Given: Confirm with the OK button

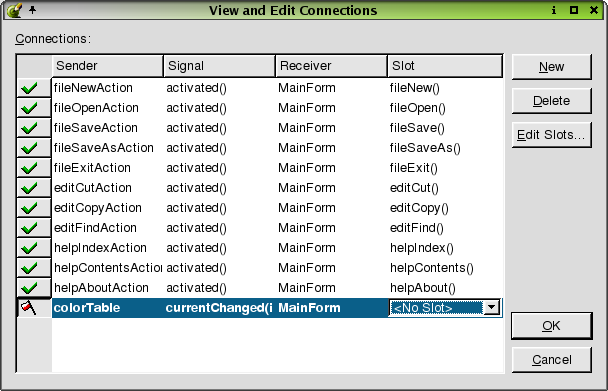Looking at the screenshot, I should click(551, 326).
